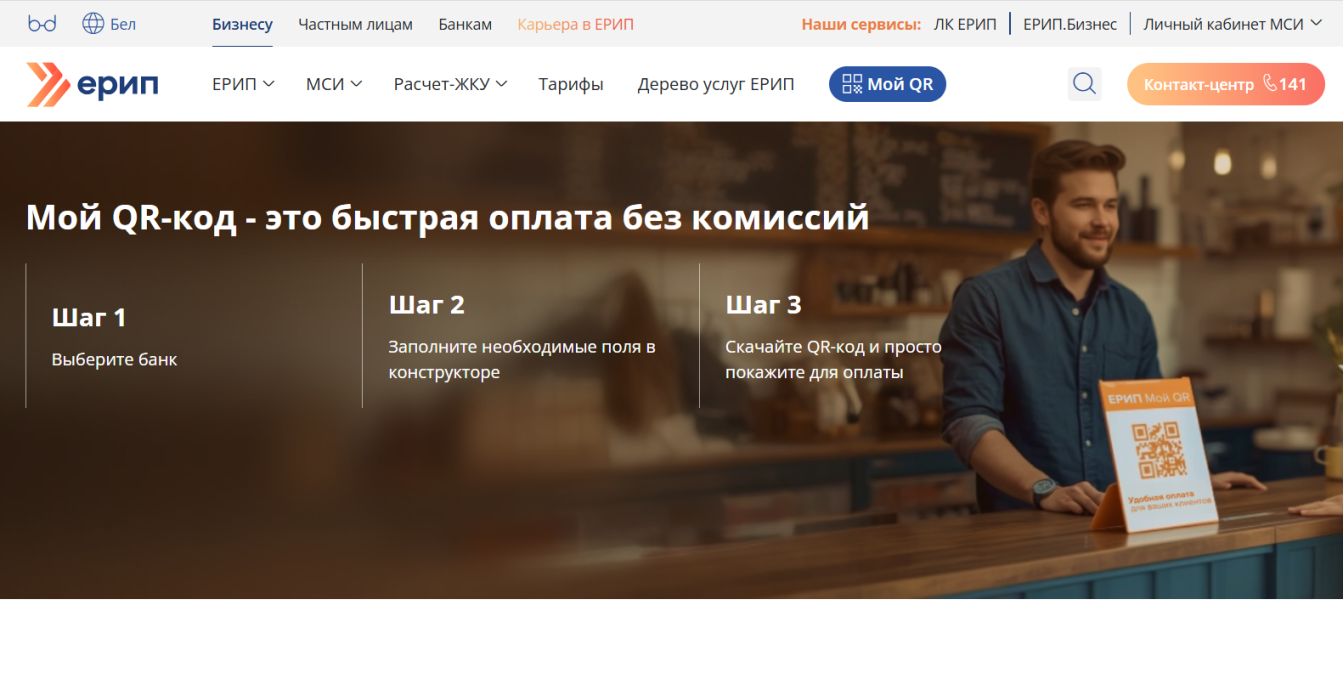
Task: Click the glasses accessibility icon
Action: tap(42, 24)
